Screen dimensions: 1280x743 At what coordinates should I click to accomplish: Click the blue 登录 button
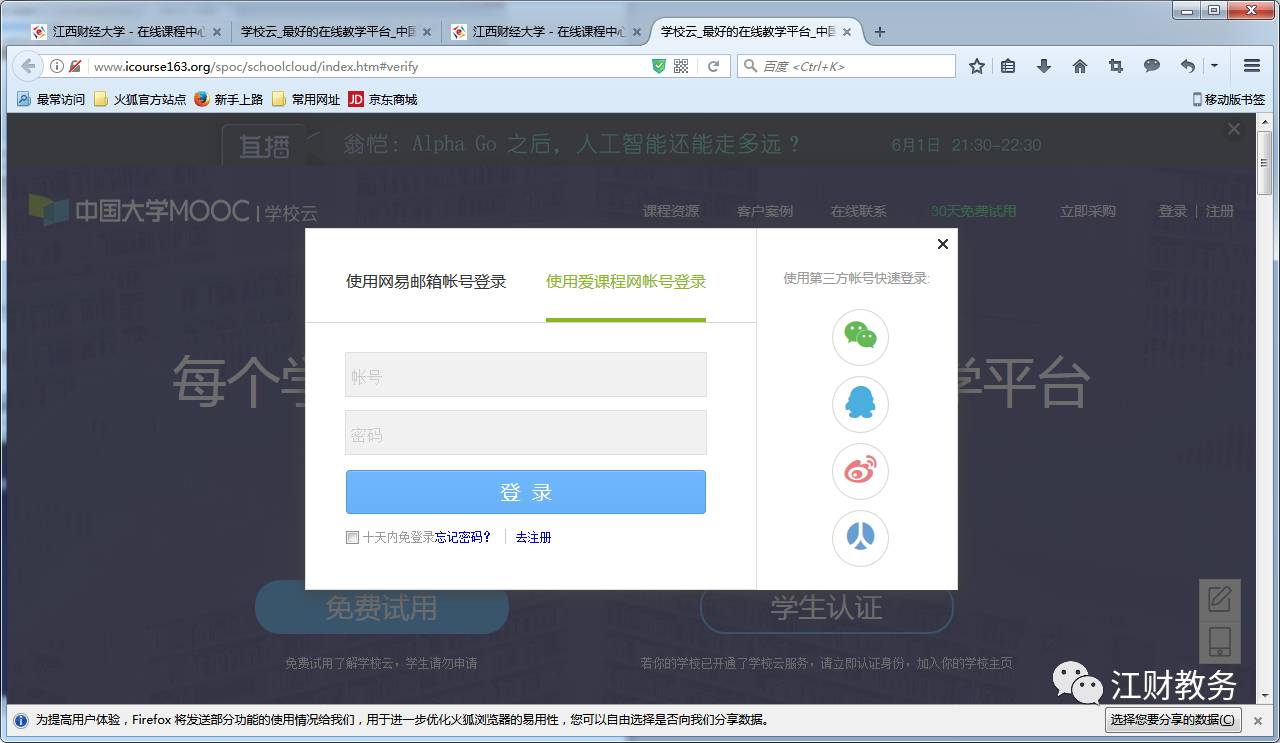526,492
